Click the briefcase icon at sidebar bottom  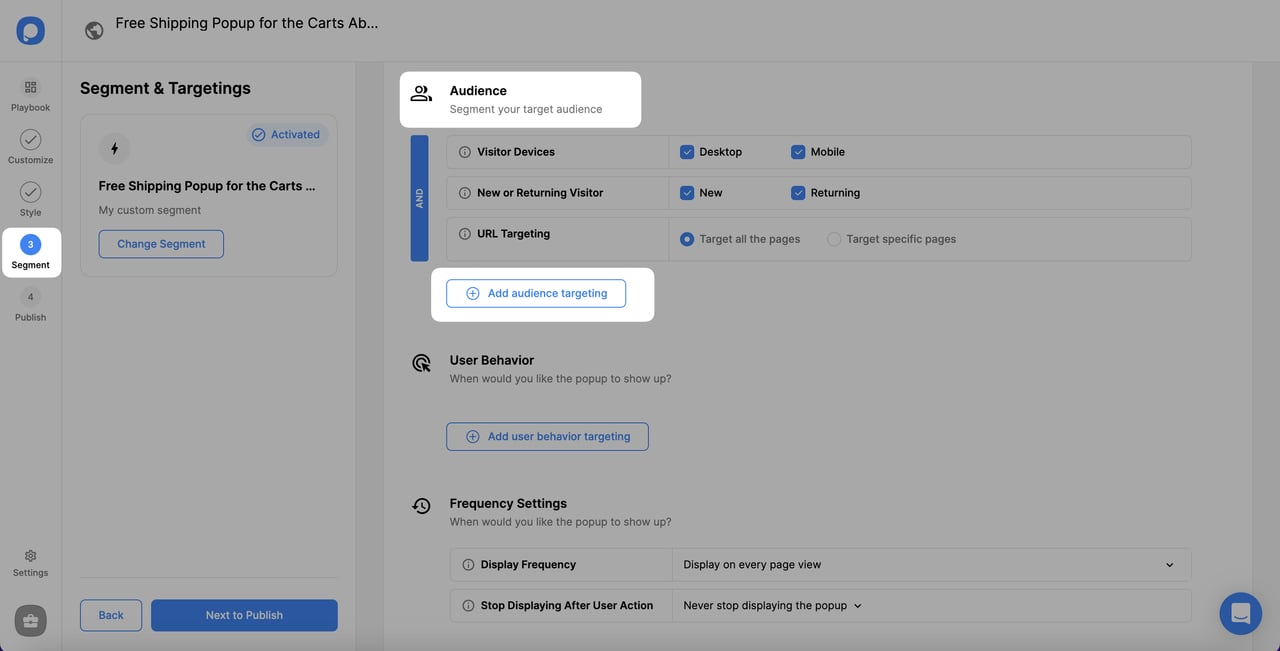[30, 621]
